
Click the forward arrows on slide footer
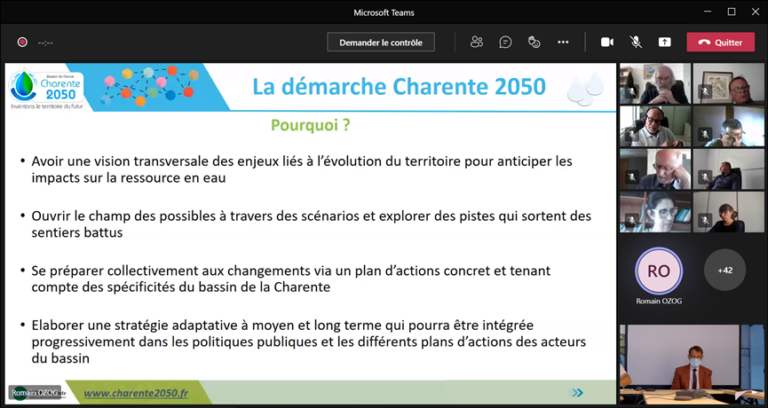[577, 393]
